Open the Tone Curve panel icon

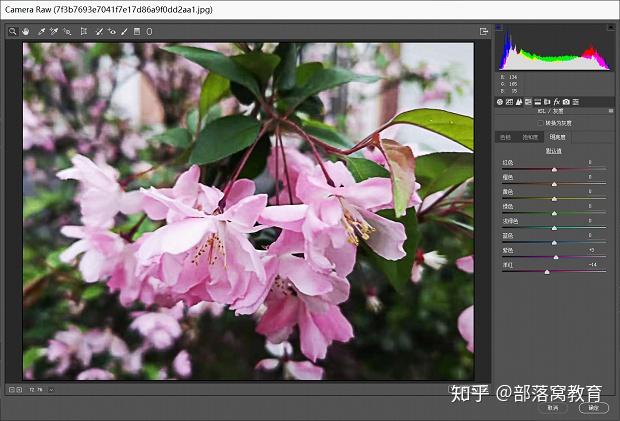(509, 102)
